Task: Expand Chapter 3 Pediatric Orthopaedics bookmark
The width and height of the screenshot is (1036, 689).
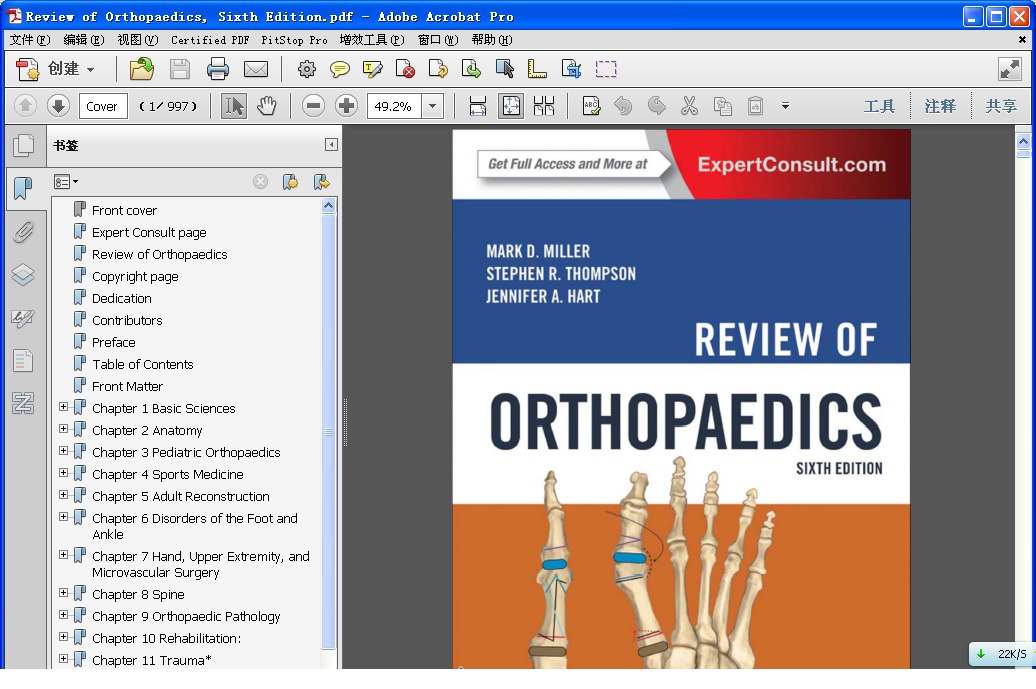Action: pos(63,451)
